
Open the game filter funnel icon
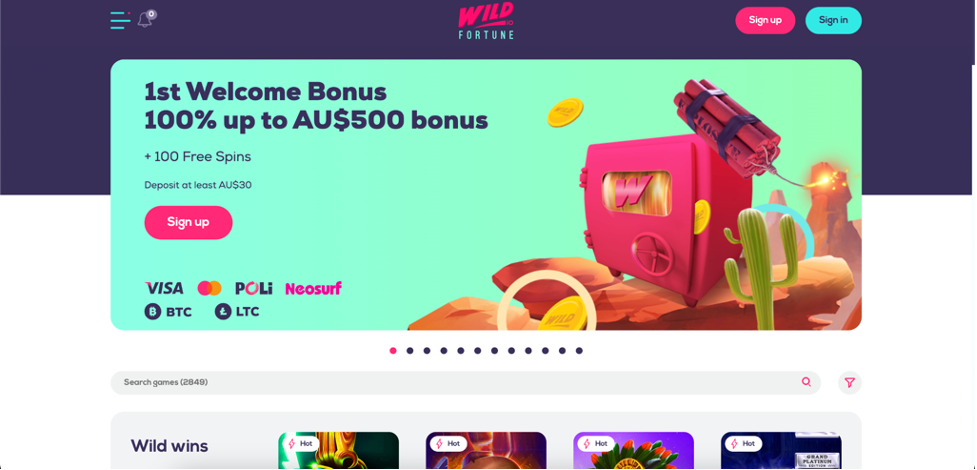850,383
